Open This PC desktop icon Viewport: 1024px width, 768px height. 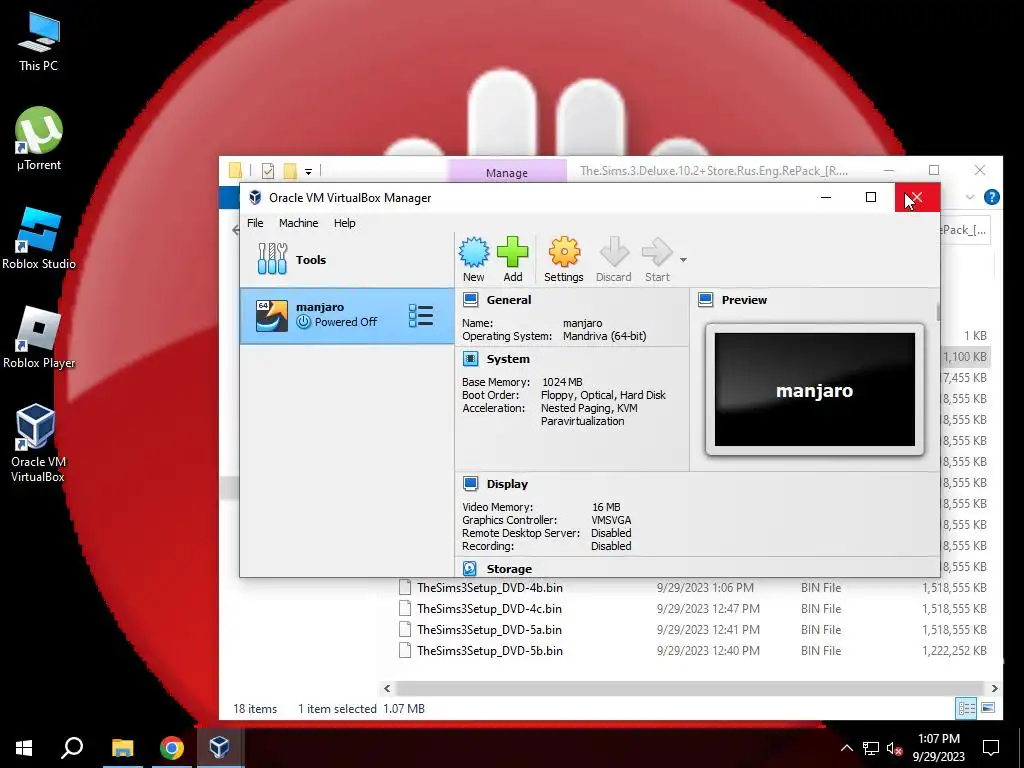tap(38, 41)
